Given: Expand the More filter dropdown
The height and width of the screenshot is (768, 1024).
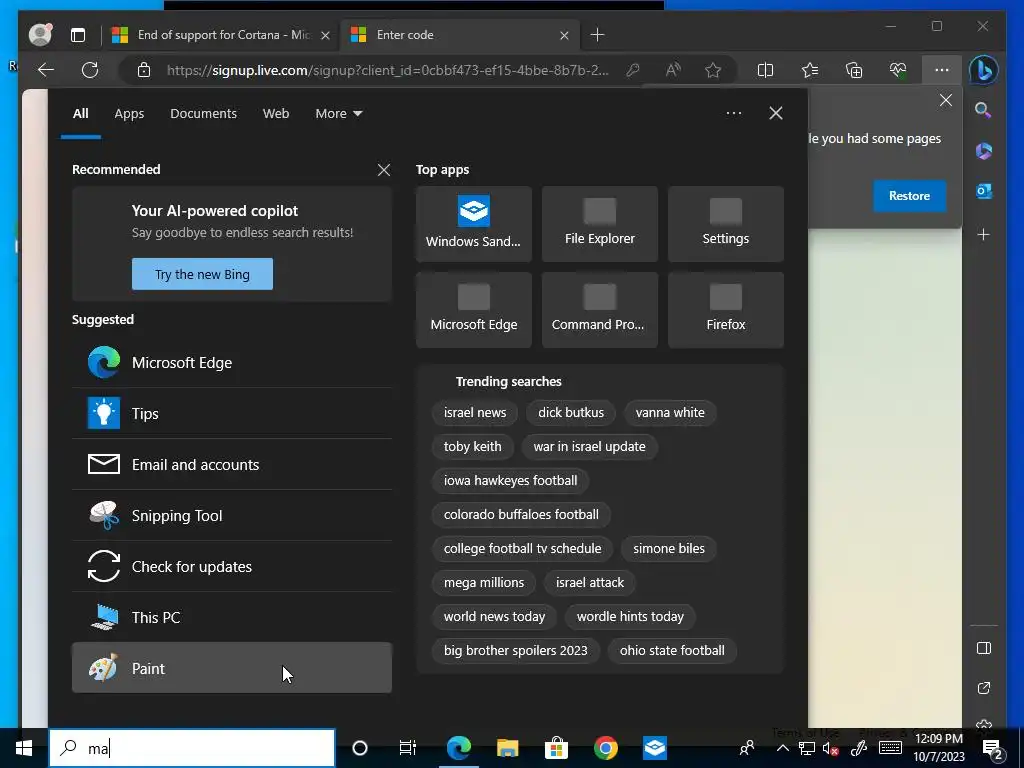Looking at the screenshot, I should click(338, 114).
